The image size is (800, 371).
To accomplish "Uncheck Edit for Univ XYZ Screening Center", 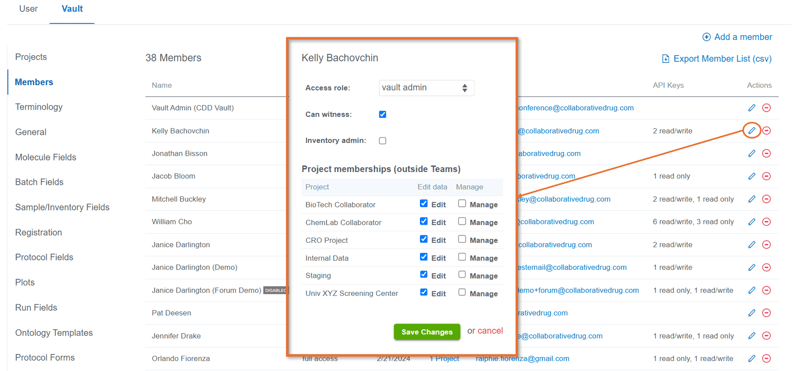I will (x=423, y=292).
